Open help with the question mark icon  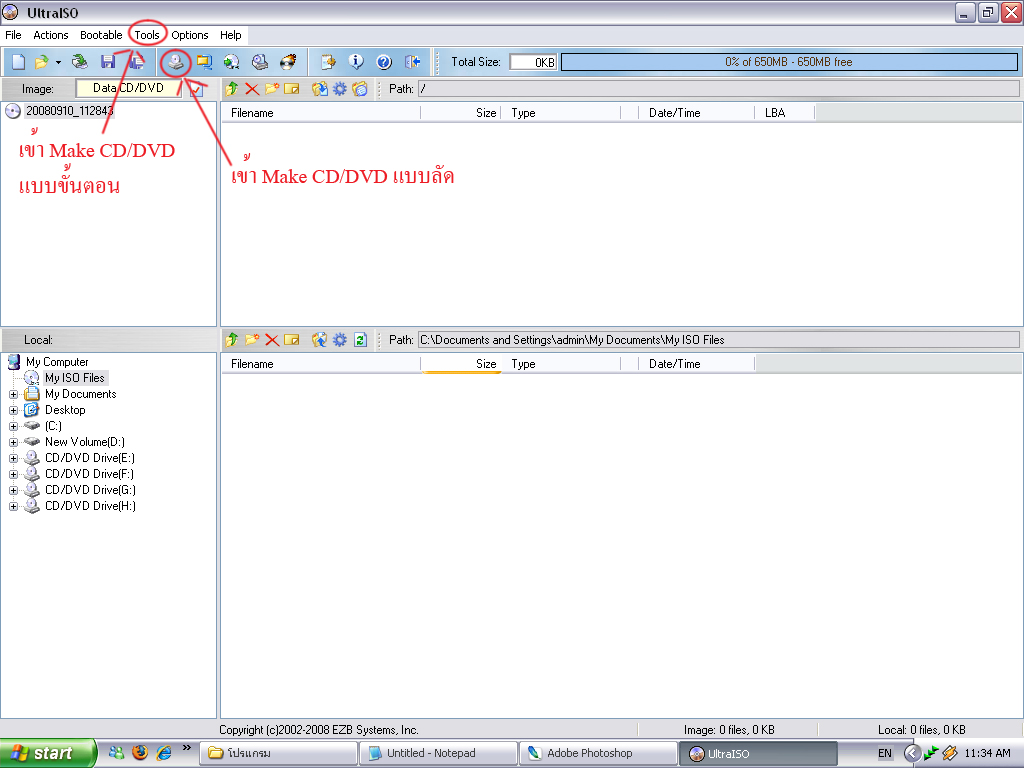pos(384,62)
